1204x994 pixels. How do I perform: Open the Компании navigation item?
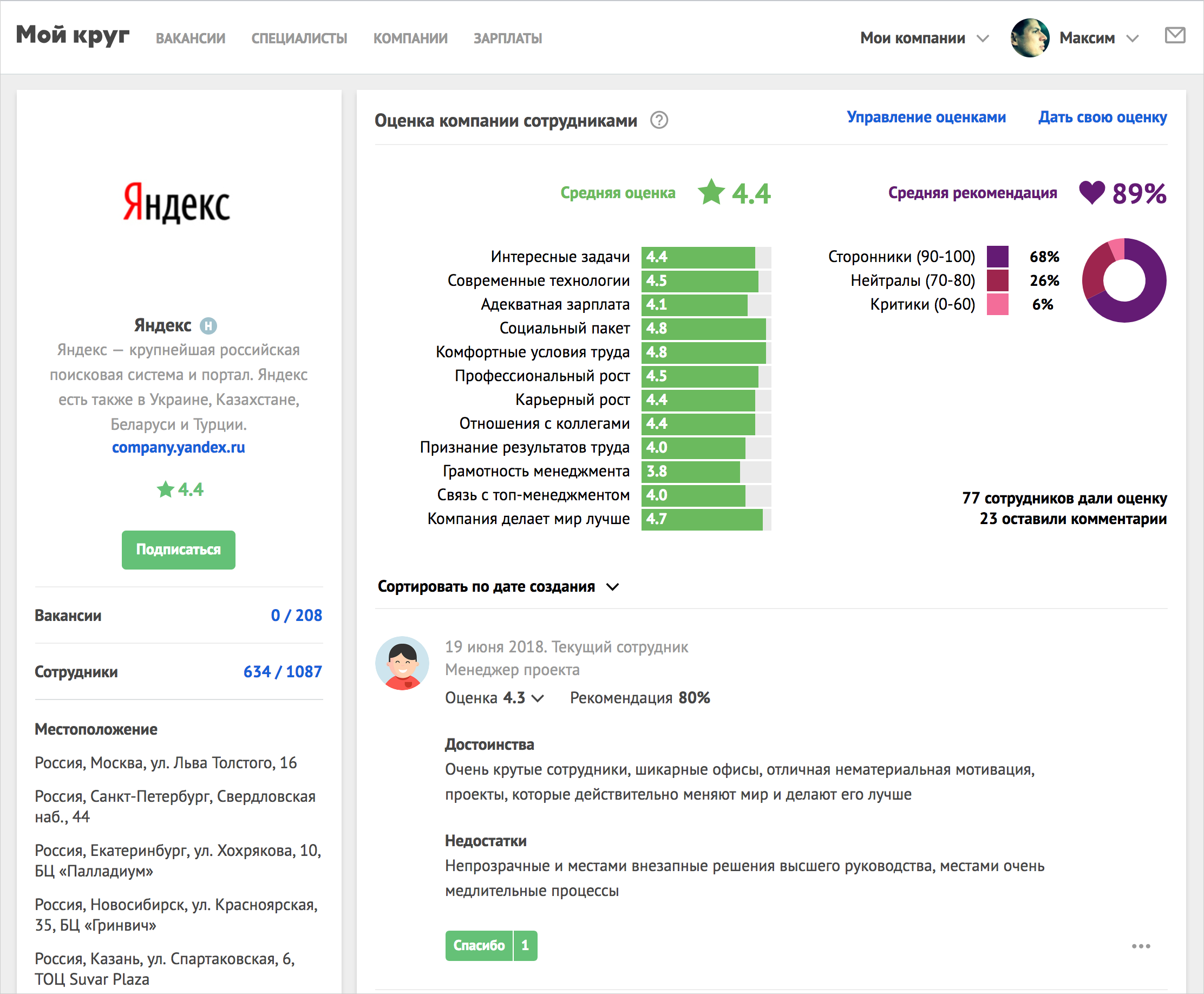click(x=410, y=38)
